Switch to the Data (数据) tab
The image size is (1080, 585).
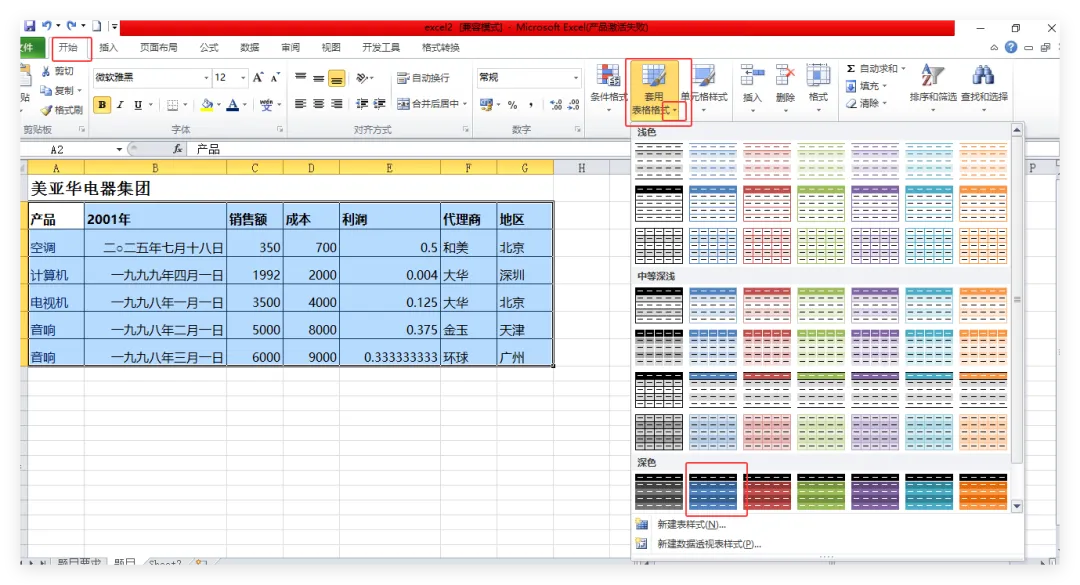click(x=249, y=48)
